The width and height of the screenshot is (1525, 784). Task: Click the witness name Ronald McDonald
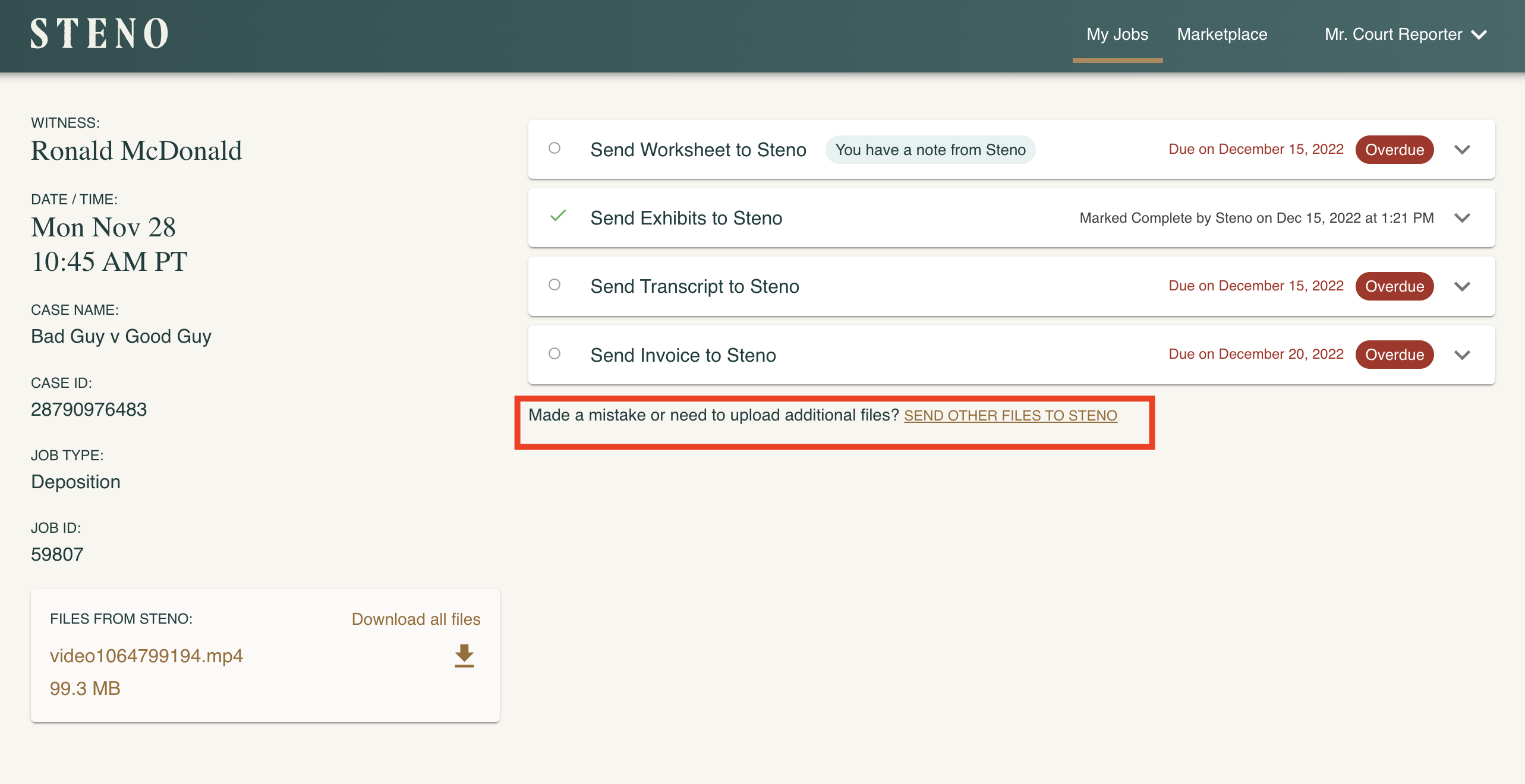[x=137, y=151]
